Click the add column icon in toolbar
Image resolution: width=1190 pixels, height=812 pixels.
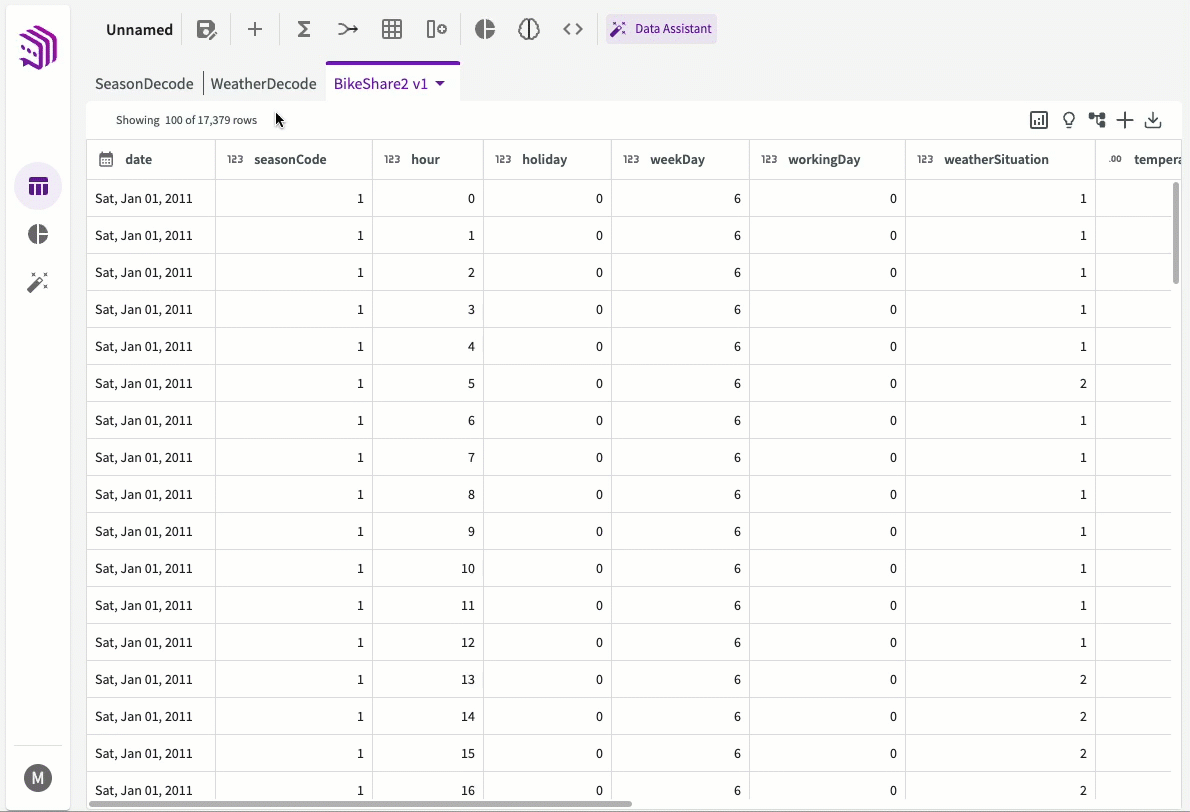click(436, 30)
